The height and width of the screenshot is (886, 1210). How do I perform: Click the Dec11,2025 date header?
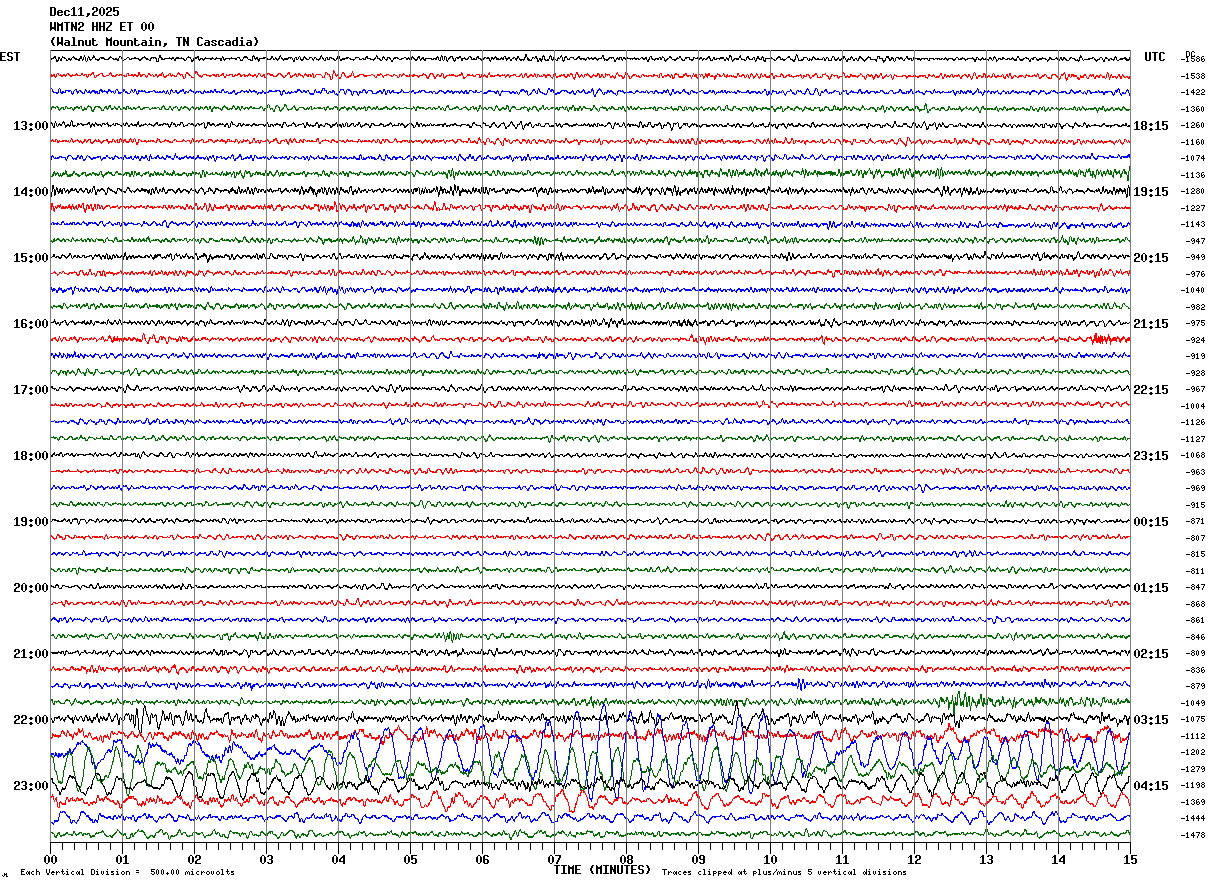tap(85, 12)
